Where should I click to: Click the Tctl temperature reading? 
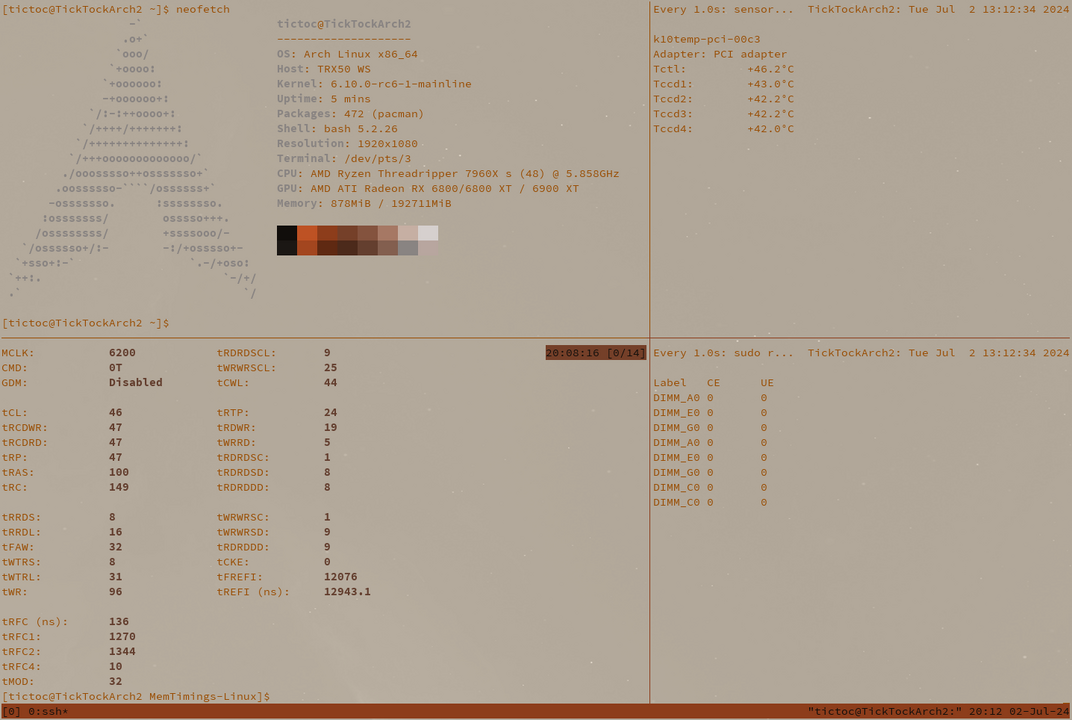(770, 69)
